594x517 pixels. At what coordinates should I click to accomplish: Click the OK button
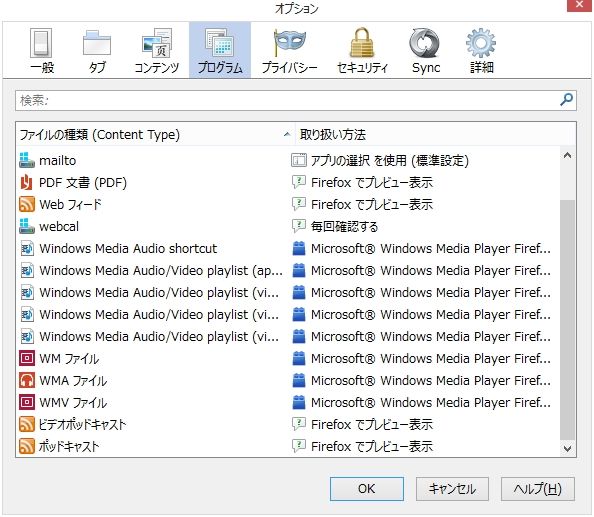tap(366, 489)
